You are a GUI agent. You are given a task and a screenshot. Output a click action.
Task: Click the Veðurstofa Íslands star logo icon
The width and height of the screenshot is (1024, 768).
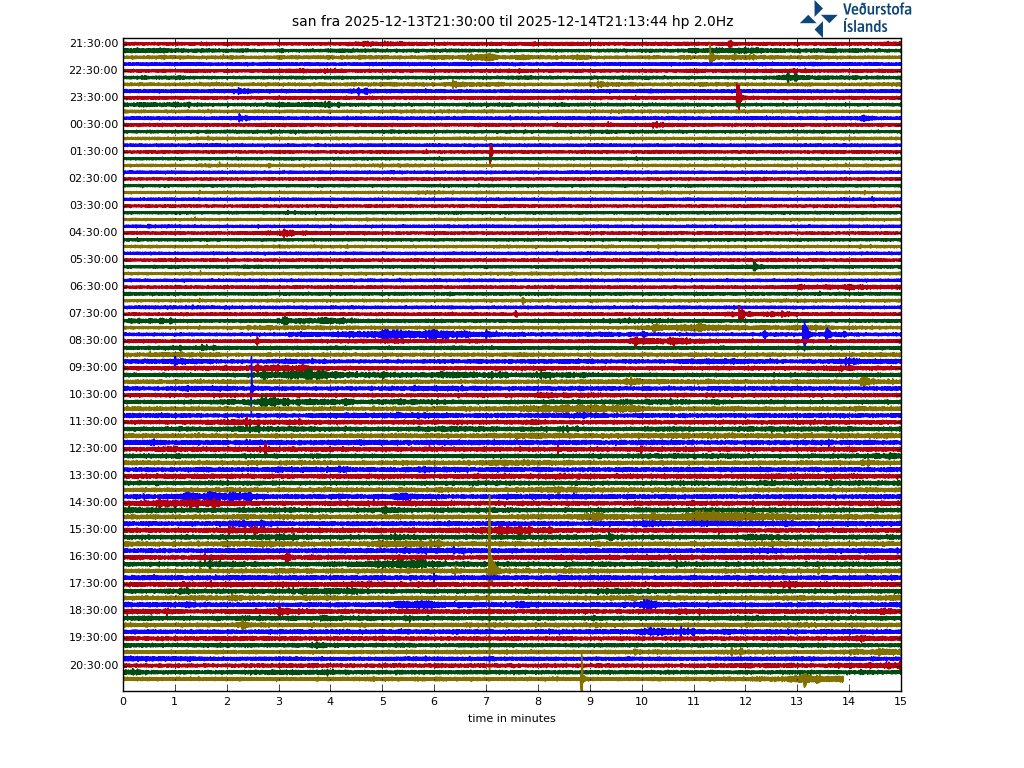click(x=819, y=18)
